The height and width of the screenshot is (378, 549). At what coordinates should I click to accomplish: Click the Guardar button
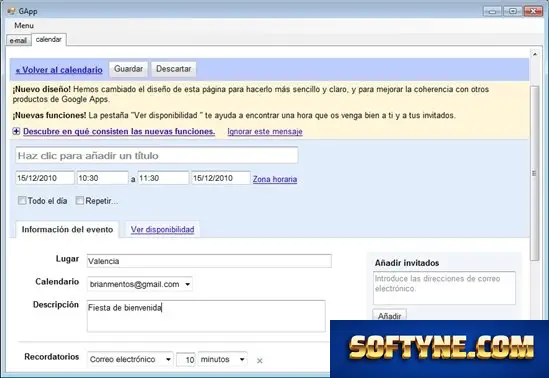(x=128, y=69)
